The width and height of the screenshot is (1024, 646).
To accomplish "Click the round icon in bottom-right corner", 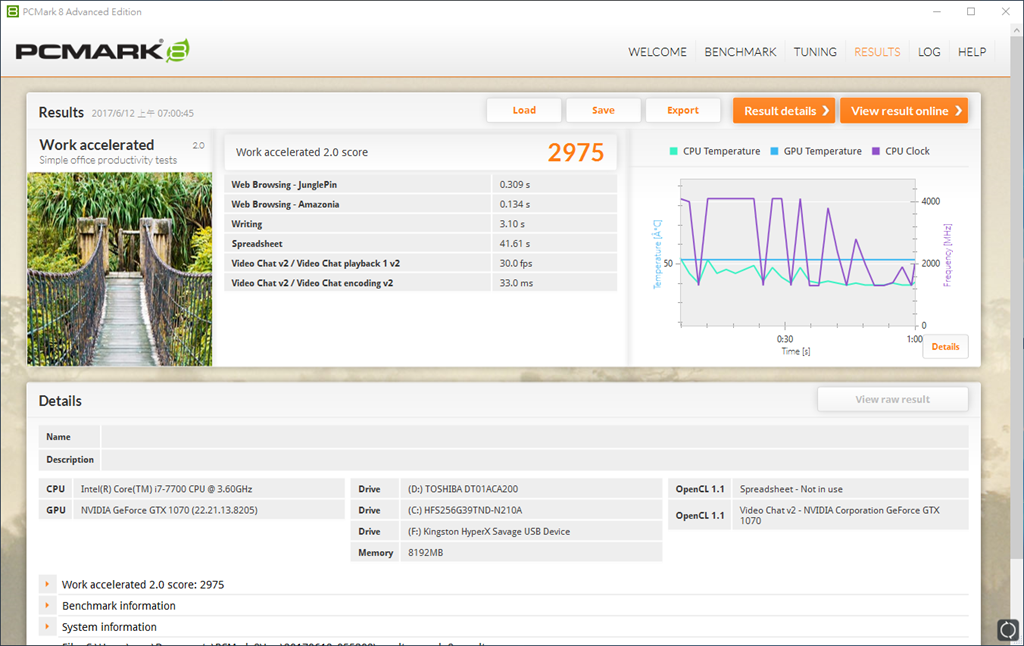I will tap(1007, 630).
